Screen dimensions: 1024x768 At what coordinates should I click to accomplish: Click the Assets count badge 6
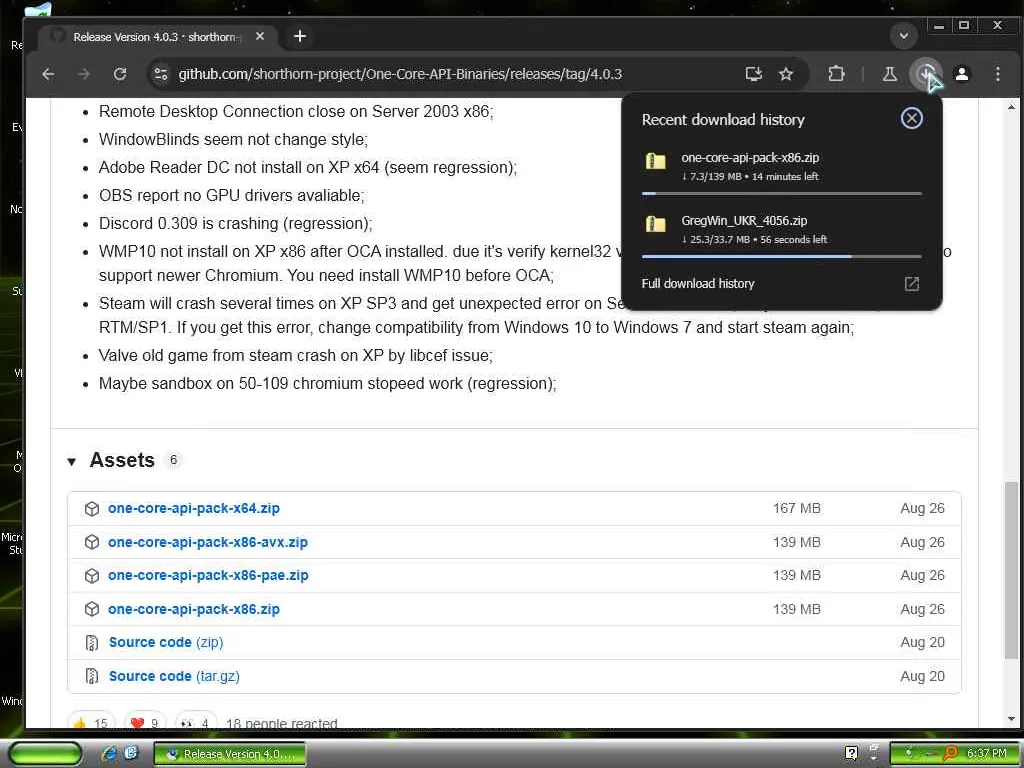[x=173, y=460]
